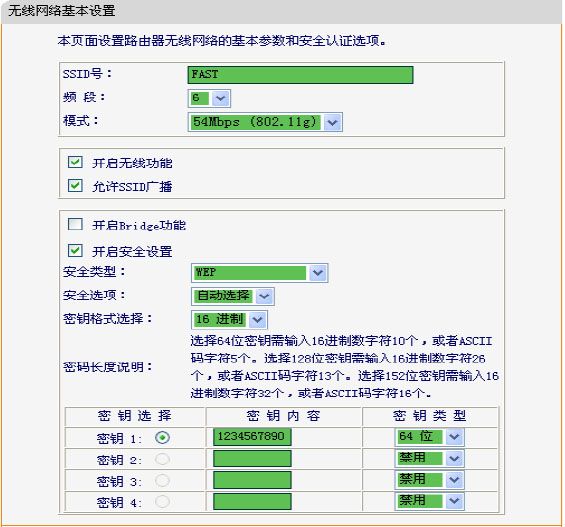Toggle the 开启无线功能 checkbox

point(75,162)
